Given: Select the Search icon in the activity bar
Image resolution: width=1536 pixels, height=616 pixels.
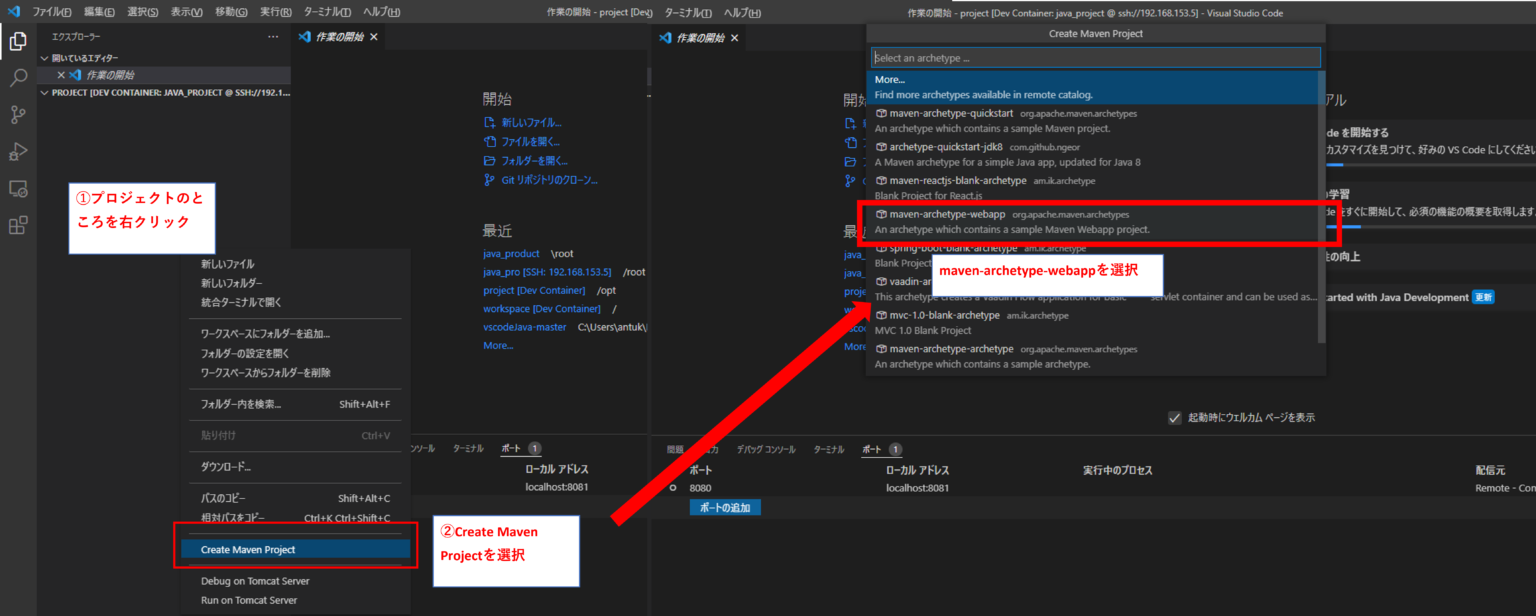Looking at the screenshot, I should click(x=16, y=78).
